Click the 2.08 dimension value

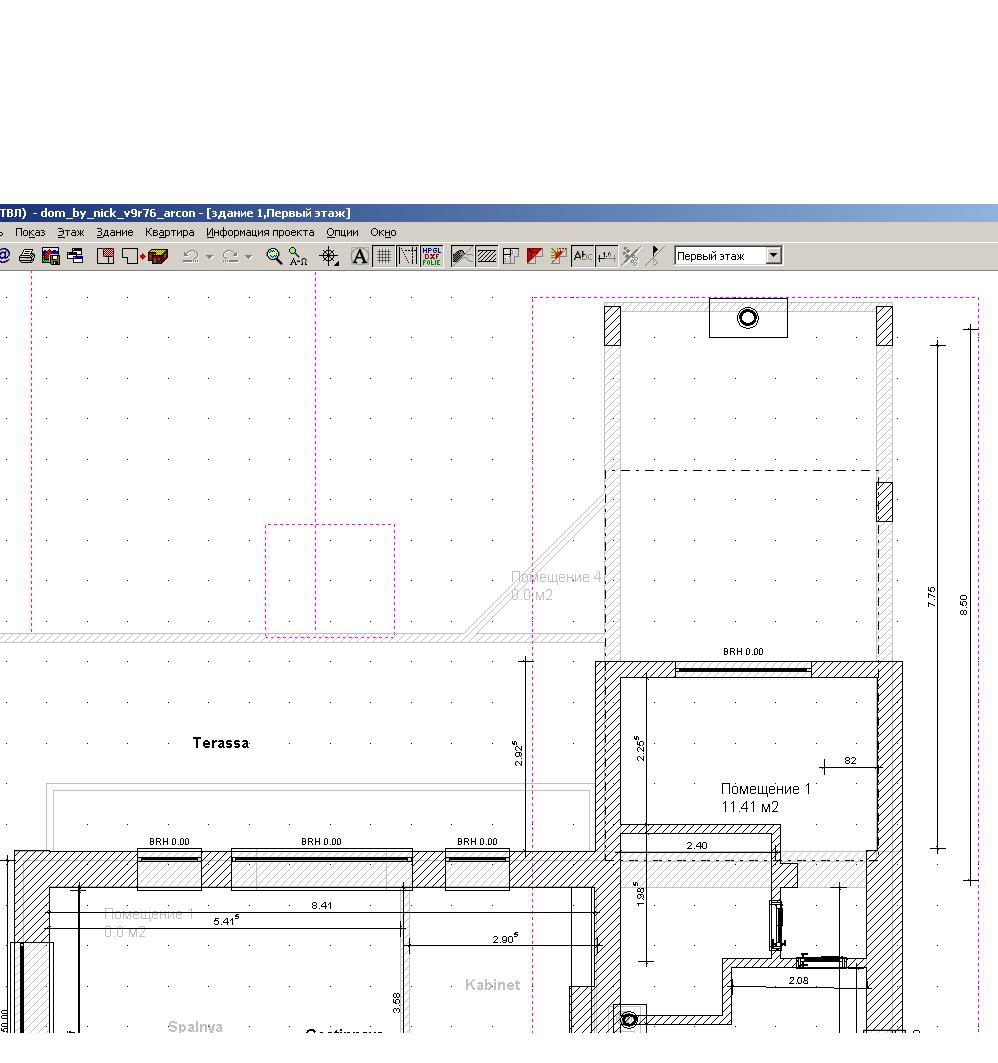pos(799,980)
